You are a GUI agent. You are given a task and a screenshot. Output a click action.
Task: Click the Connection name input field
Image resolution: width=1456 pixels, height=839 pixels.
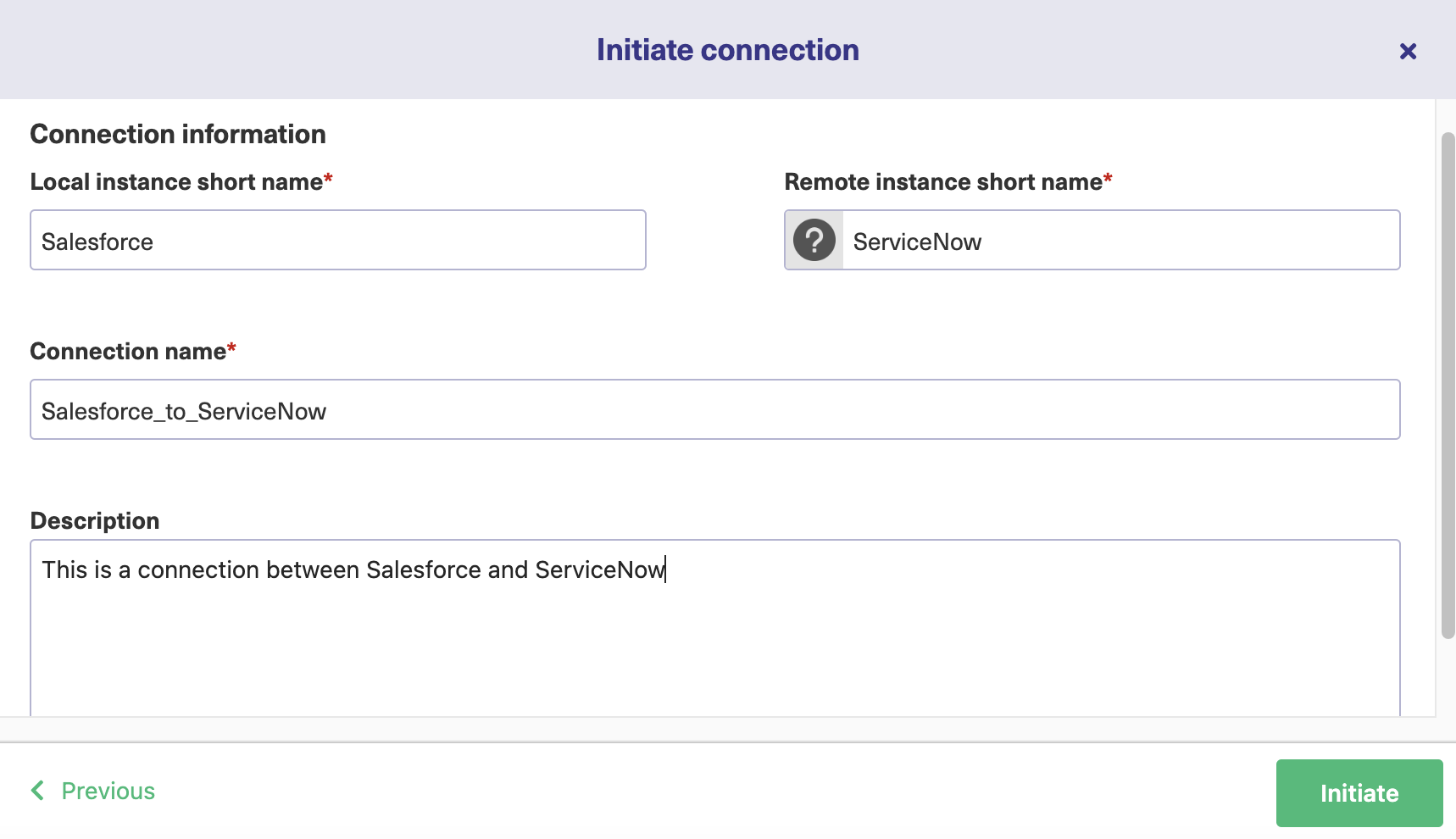[x=715, y=409]
